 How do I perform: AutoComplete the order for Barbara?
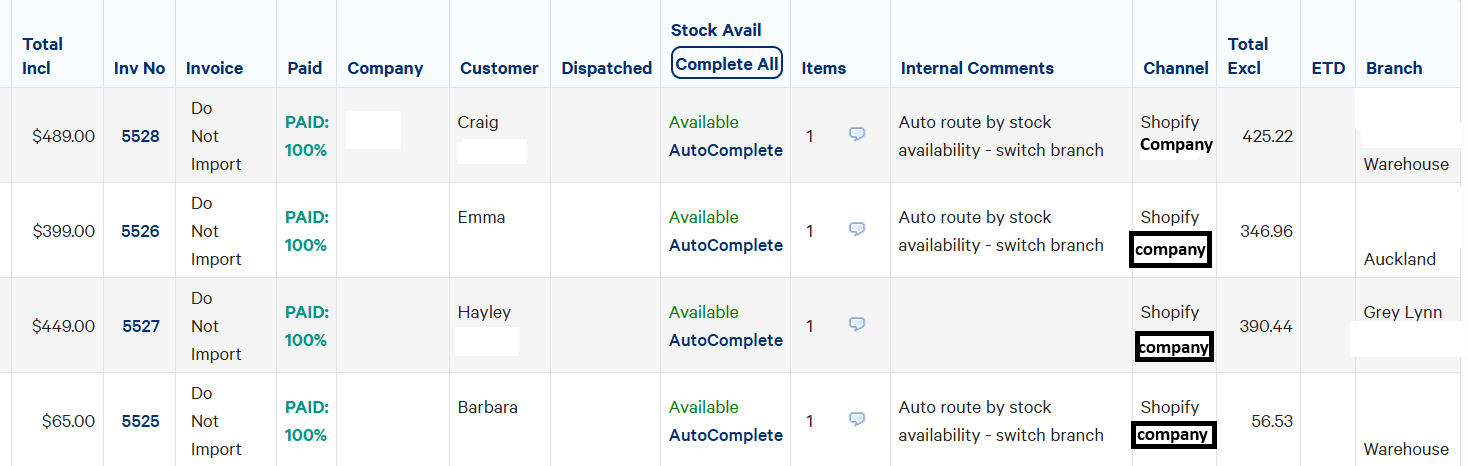[x=726, y=435]
